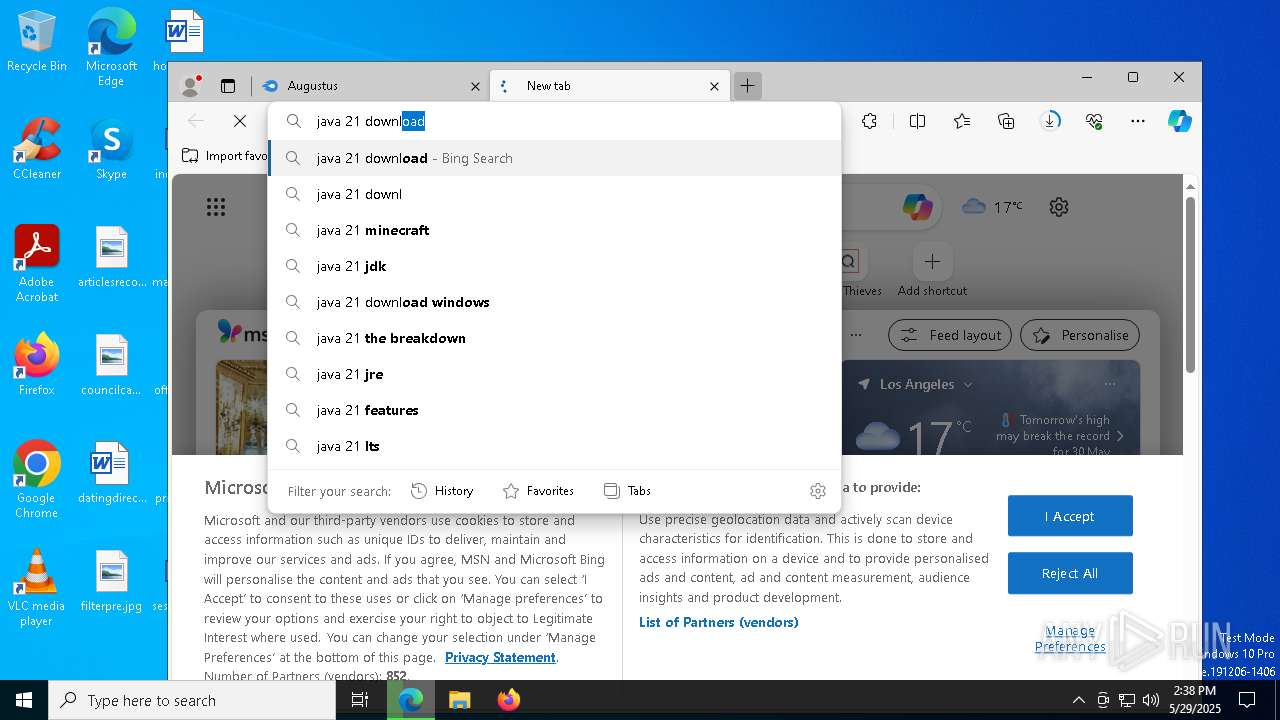Viewport: 1280px width, 720px height.
Task: Select suggestion java 21 downl
Action: coord(555,194)
